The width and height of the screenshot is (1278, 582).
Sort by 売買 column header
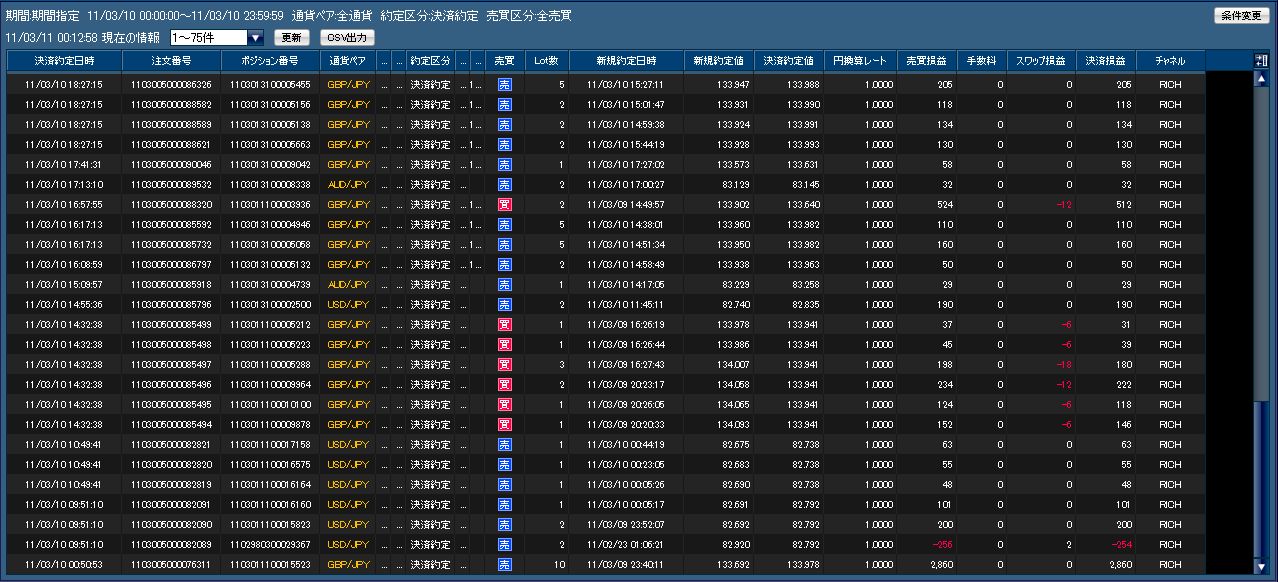(x=504, y=61)
